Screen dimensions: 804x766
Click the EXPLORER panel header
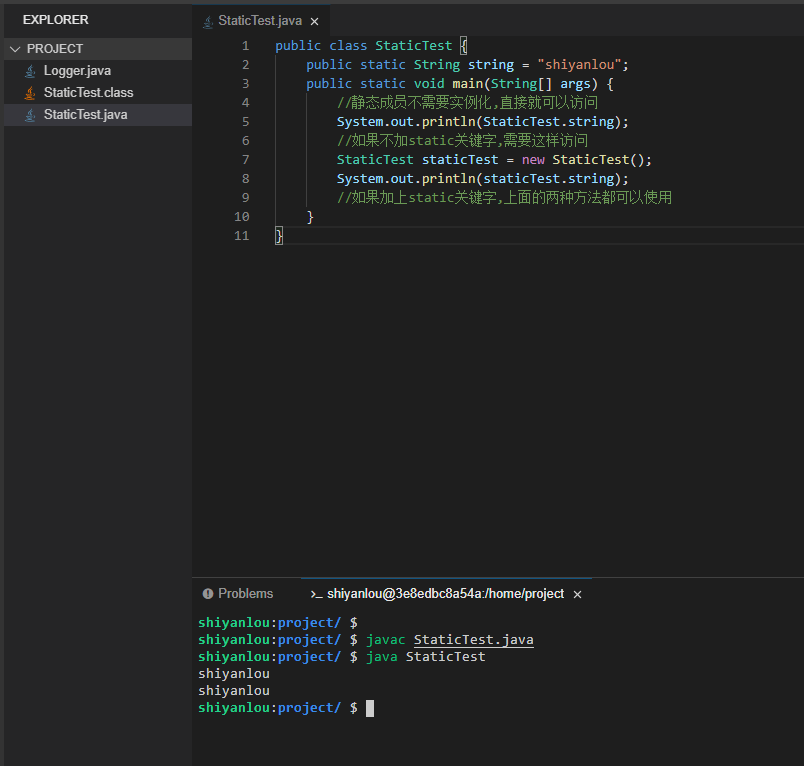[55, 20]
